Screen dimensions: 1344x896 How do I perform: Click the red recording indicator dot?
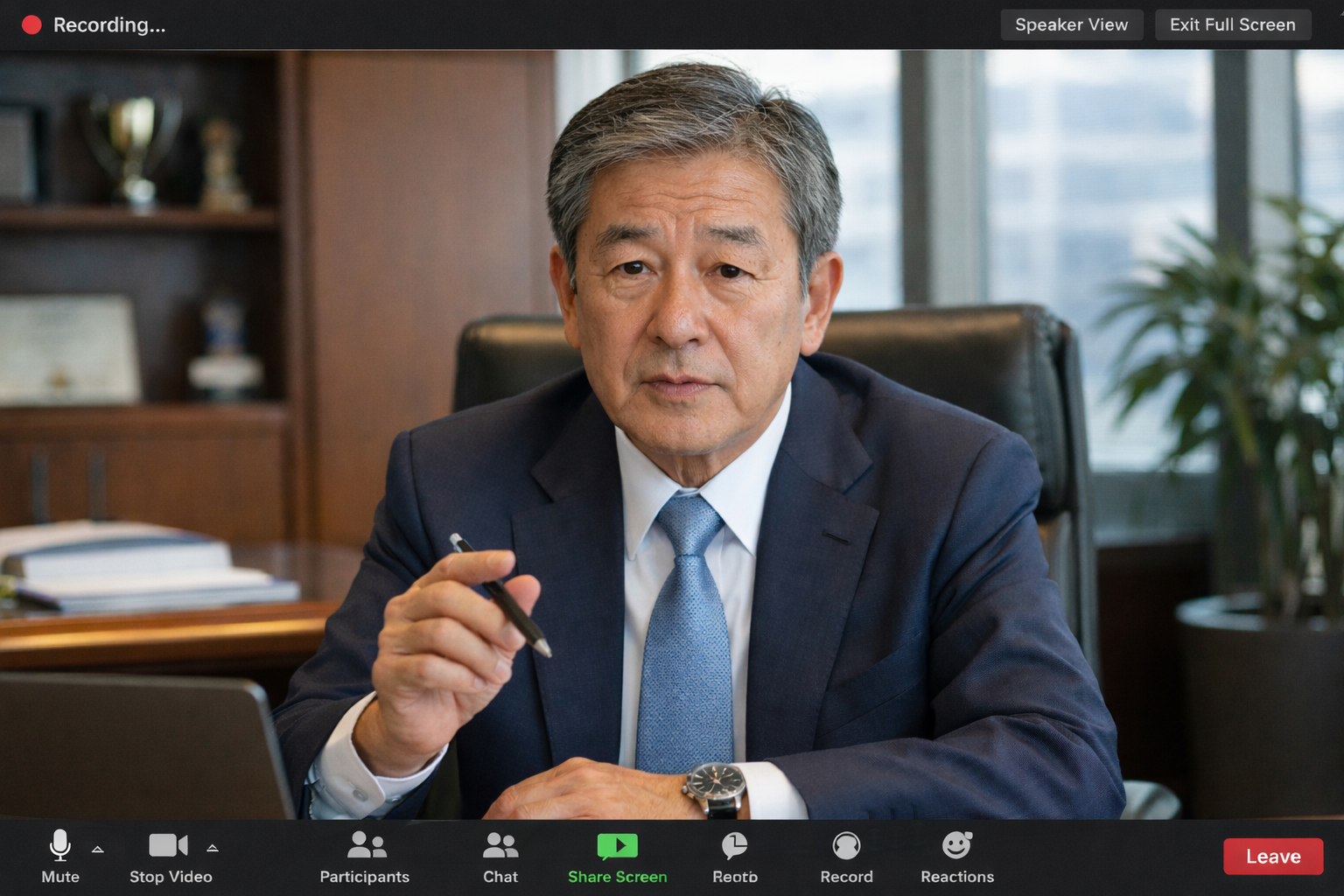[x=31, y=24]
